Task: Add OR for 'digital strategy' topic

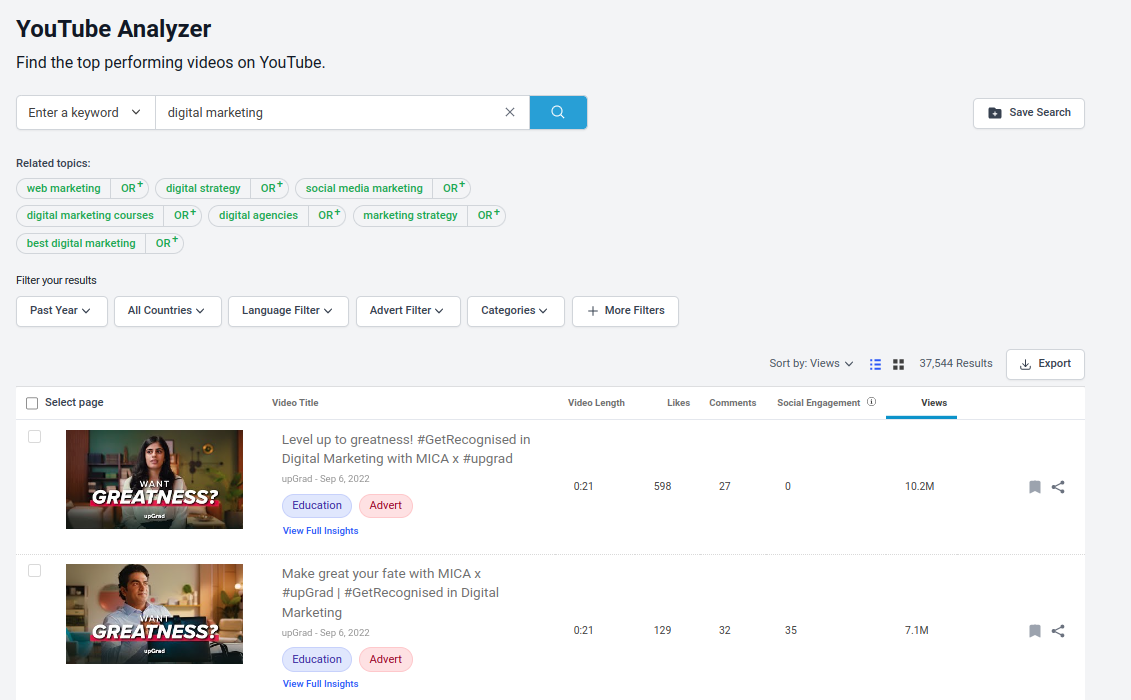Action: click(x=271, y=188)
